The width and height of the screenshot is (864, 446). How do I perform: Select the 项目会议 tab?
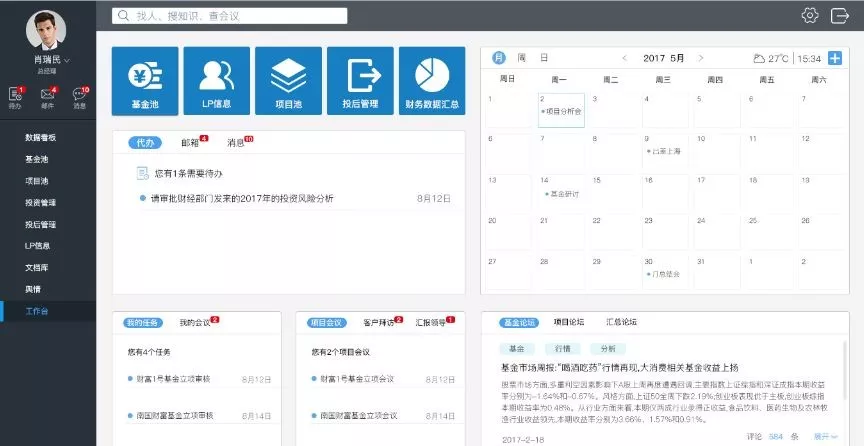327,323
